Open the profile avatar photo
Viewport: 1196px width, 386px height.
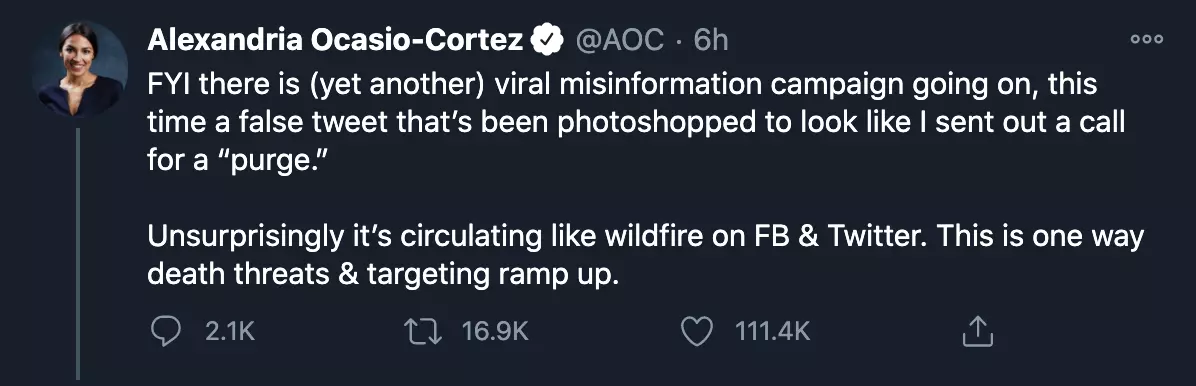(80, 69)
